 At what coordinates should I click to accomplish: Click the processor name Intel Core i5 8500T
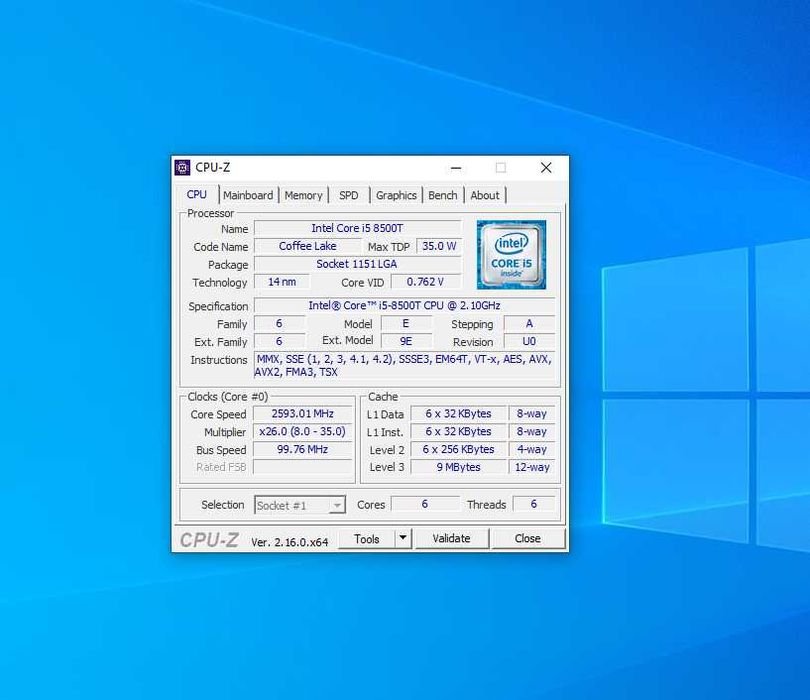tap(357, 228)
